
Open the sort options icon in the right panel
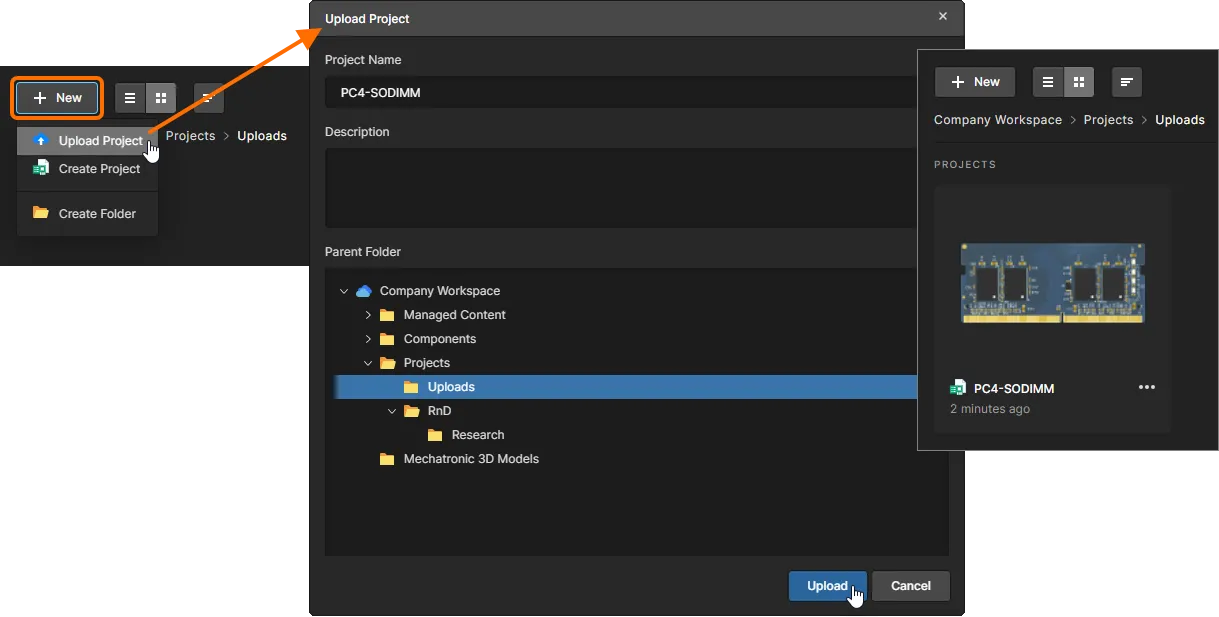point(1127,82)
